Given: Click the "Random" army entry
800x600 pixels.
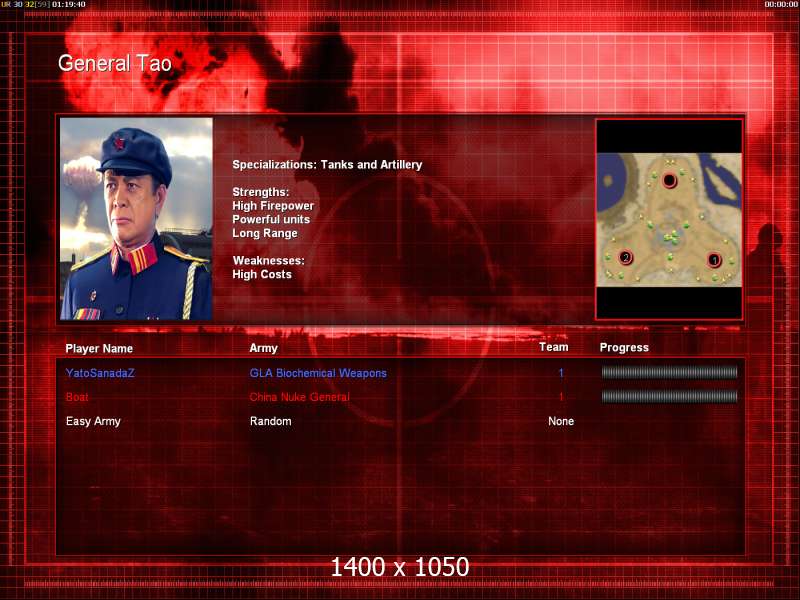Looking at the screenshot, I should [270, 421].
